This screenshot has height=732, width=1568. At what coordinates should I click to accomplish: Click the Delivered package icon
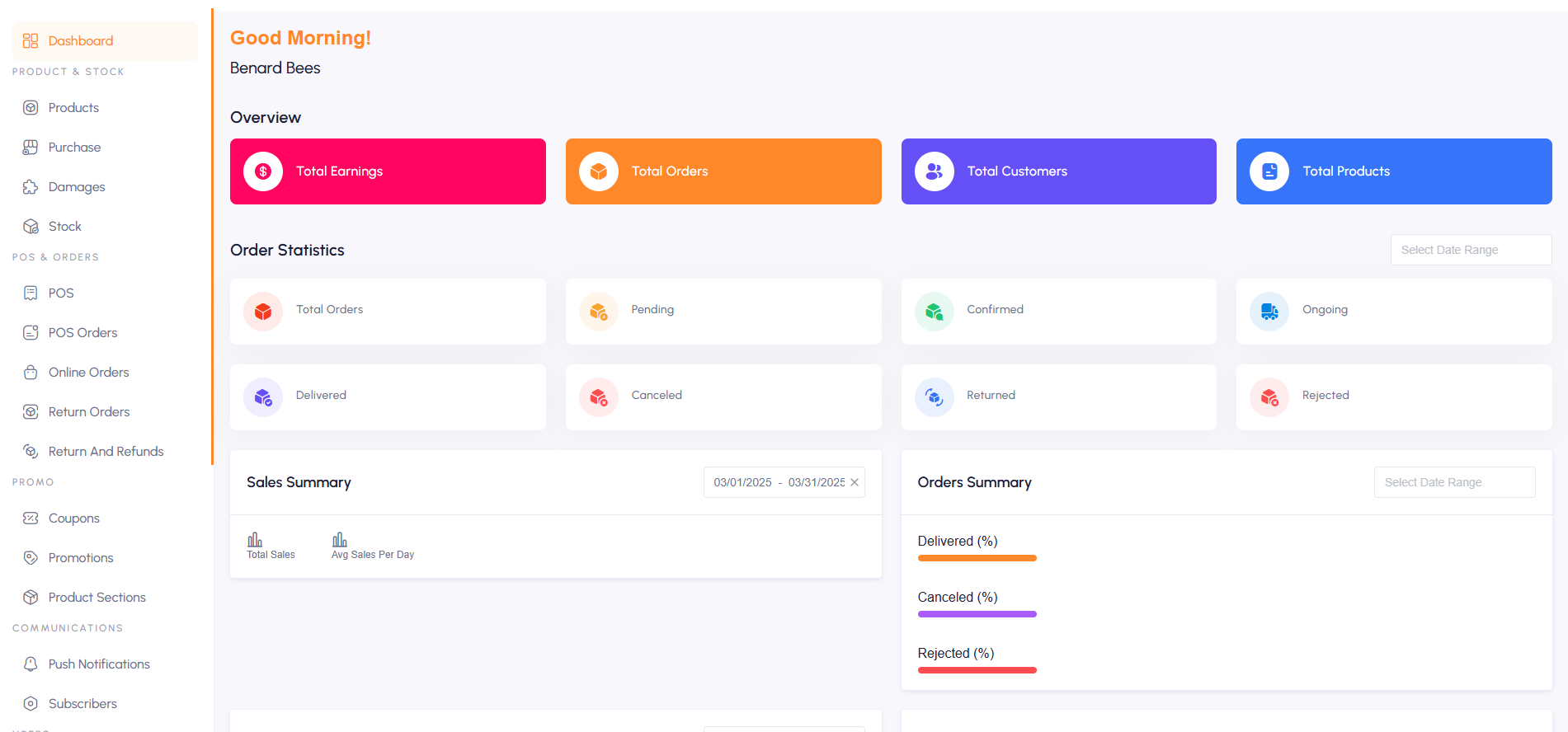click(263, 397)
